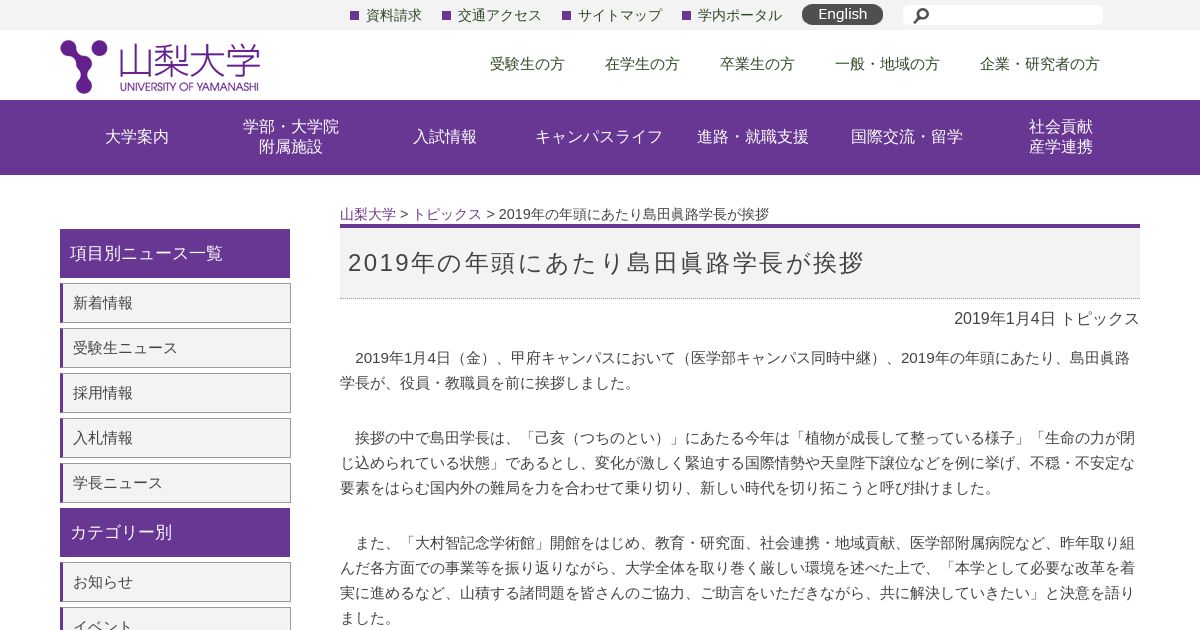Open 入札情報 in sidebar

tap(175, 438)
